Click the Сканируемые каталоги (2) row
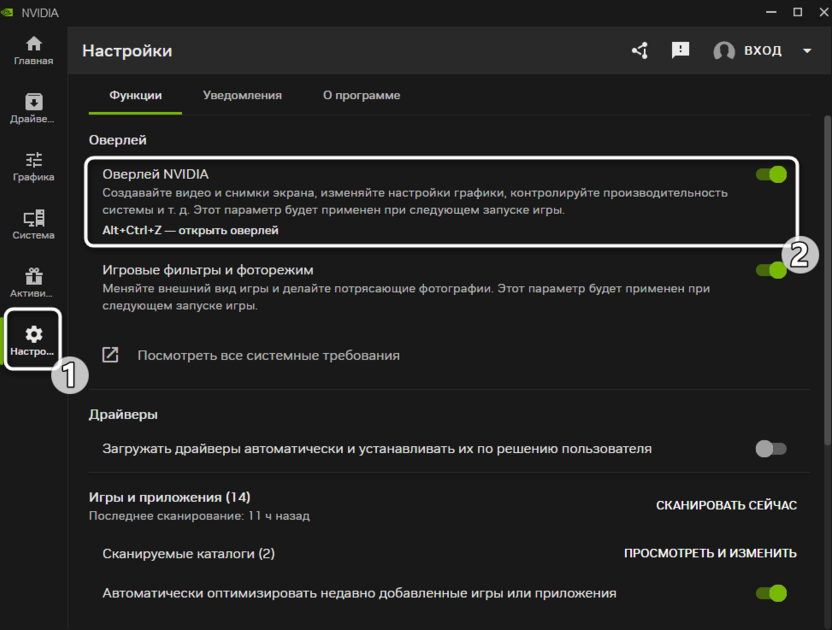Image resolution: width=832 pixels, height=630 pixels. tap(449, 554)
